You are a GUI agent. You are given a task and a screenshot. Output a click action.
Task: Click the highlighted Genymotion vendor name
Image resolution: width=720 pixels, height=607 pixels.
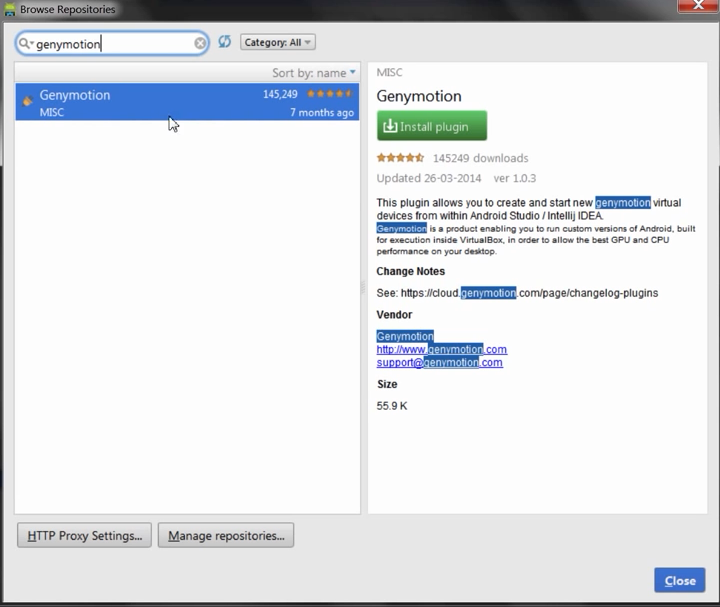[x=405, y=336]
